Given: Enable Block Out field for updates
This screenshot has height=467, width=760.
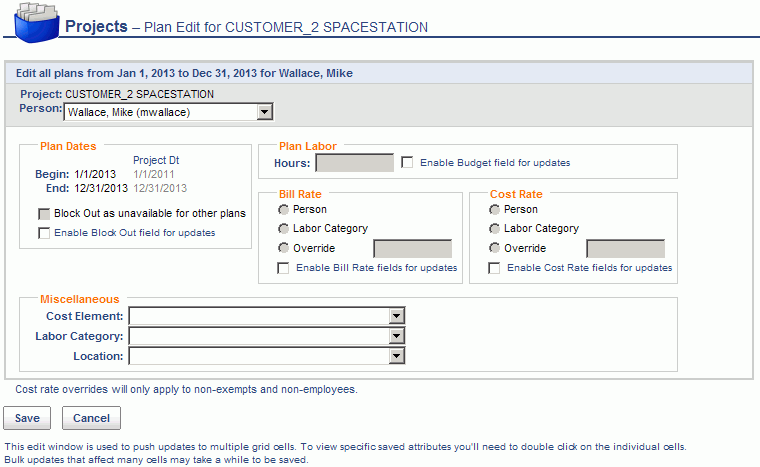Looking at the screenshot, I should [44, 233].
